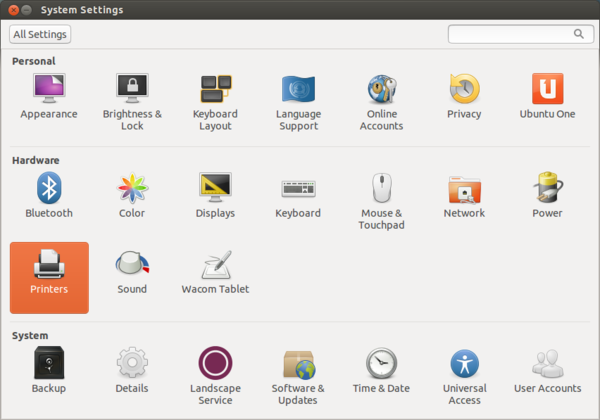The width and height of the screenshot is (600, 420).
Task: Click the search magnifier icon
Action: click(579, 34)
